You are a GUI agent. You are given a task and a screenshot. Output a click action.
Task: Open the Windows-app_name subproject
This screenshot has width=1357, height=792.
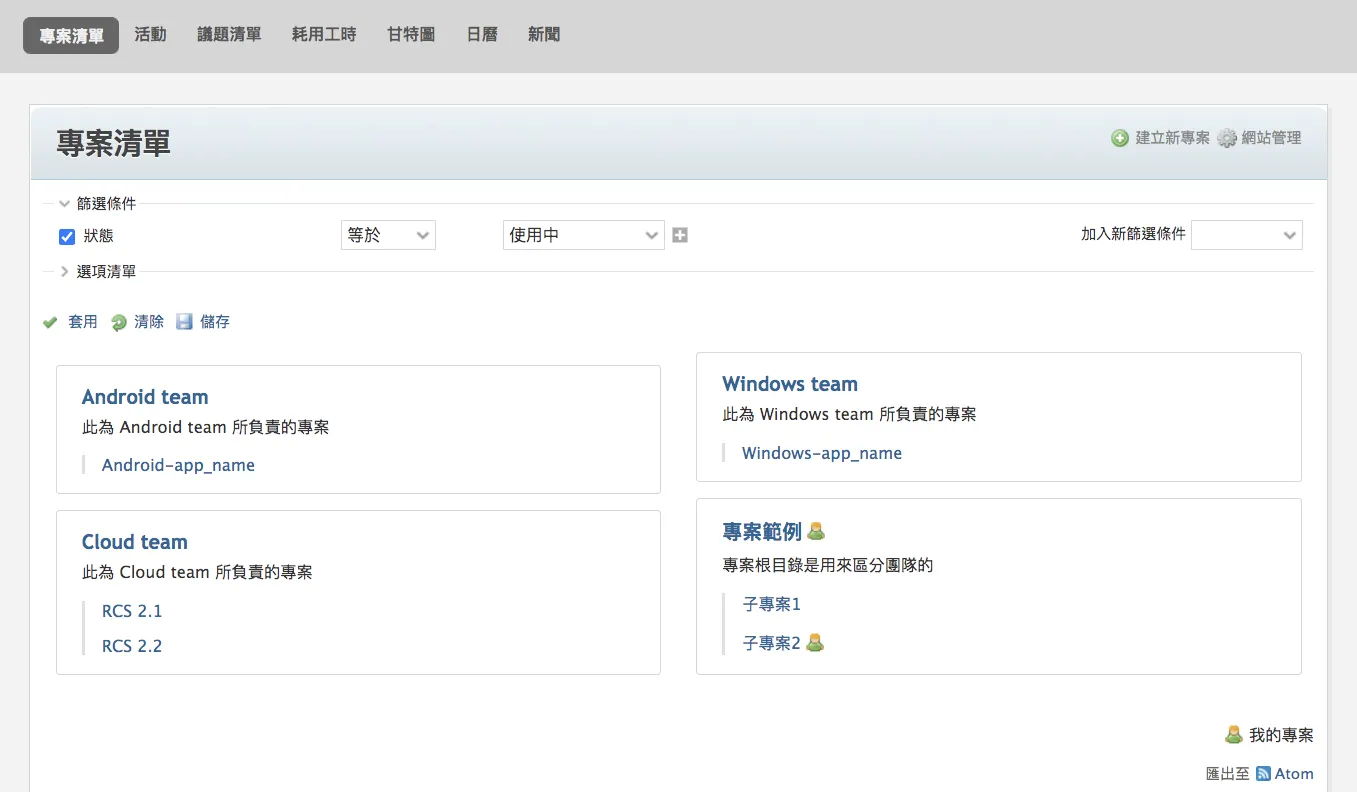pyautogui.click(x=822, y=453)
